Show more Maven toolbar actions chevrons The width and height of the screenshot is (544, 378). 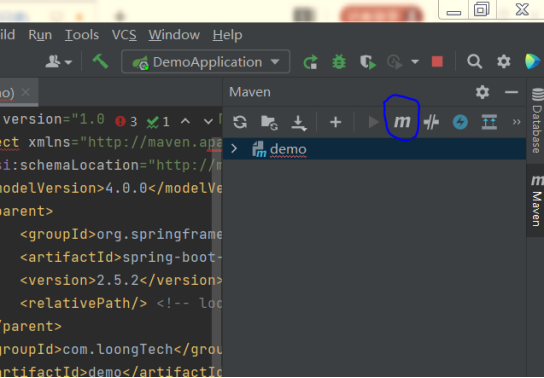[517, 122]
